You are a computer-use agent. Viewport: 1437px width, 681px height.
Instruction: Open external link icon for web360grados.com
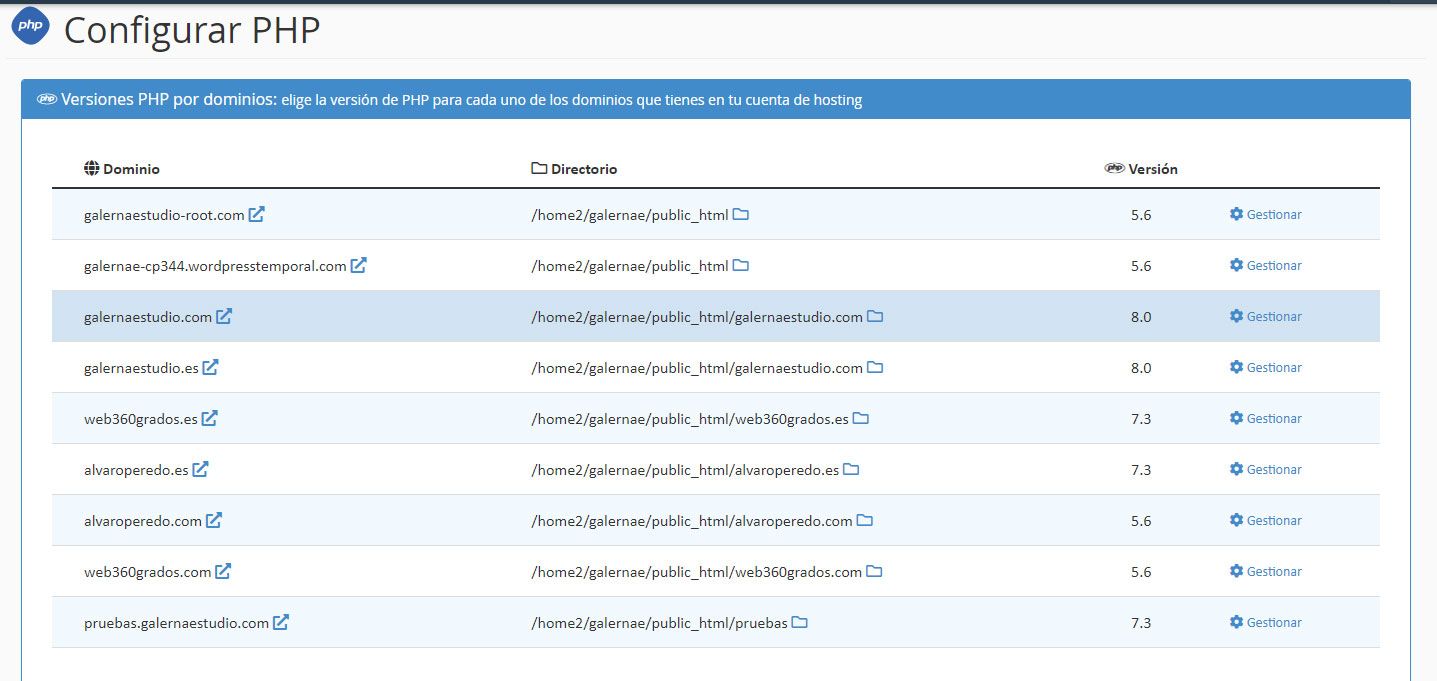(224, 571)
